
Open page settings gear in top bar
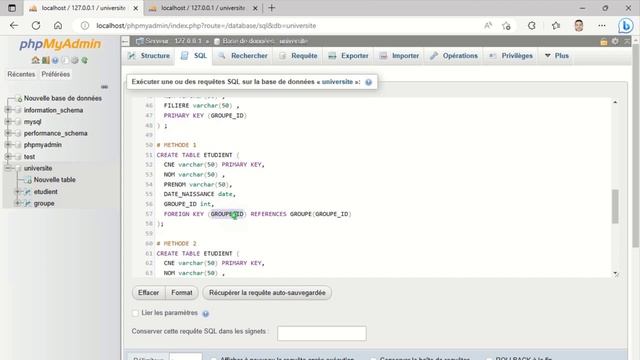[x=615, y=41]
